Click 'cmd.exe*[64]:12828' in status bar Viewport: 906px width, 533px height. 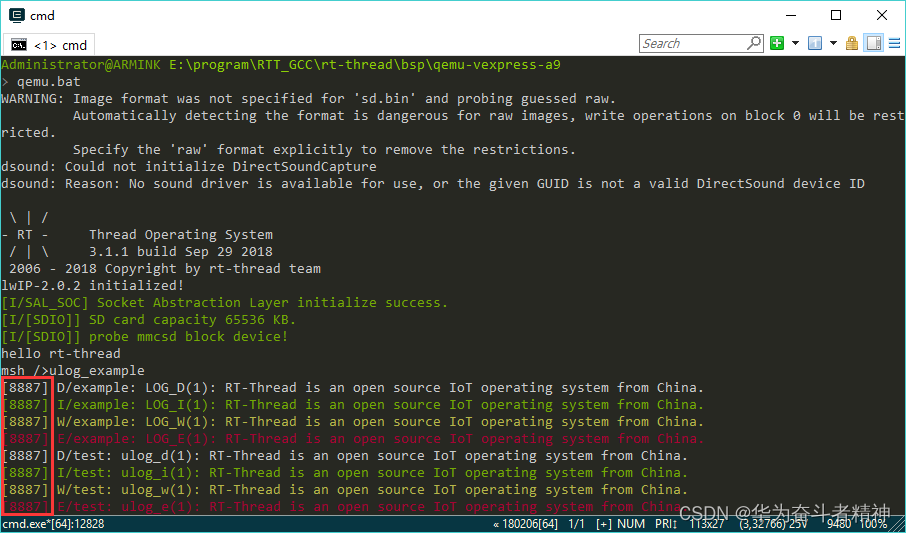click(x=53, y=524)
